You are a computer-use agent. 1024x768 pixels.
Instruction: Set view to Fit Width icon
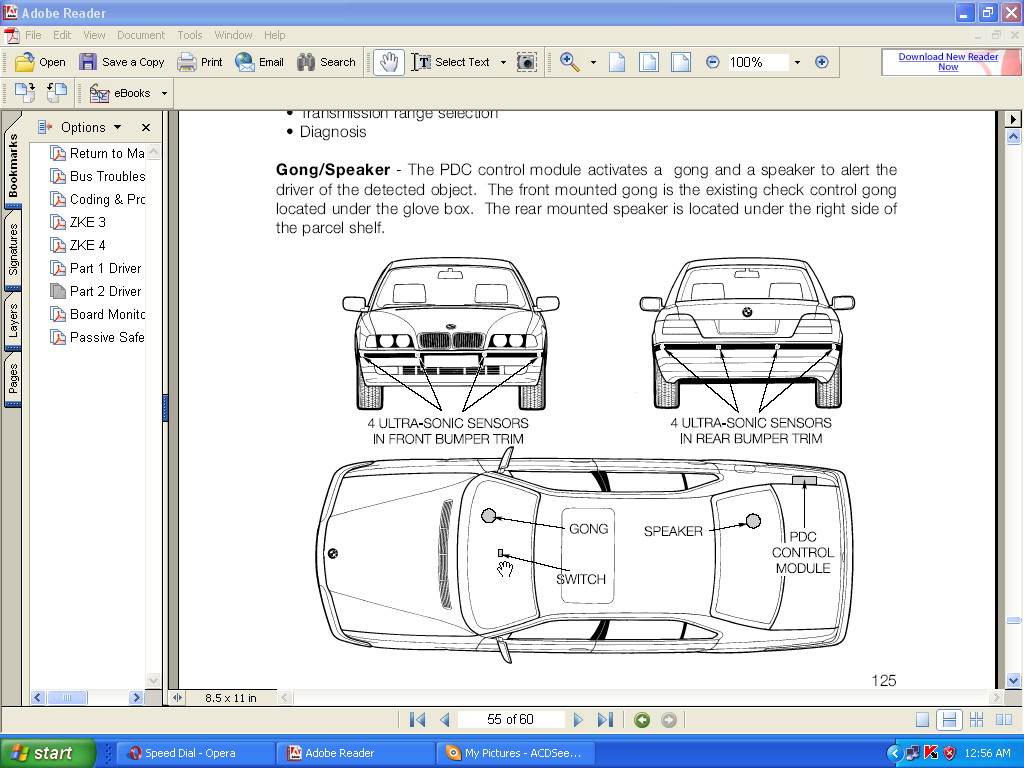680,62
